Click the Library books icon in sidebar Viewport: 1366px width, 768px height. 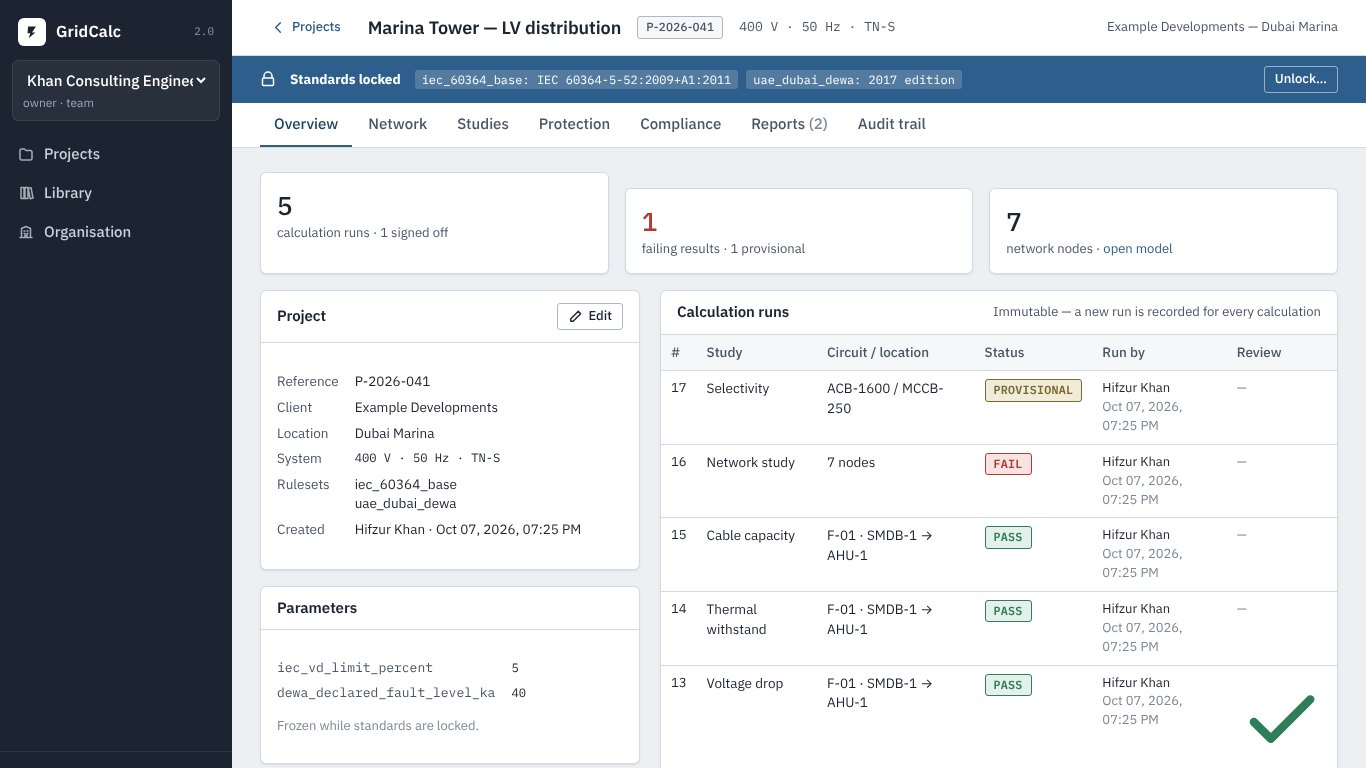point(26,193)
